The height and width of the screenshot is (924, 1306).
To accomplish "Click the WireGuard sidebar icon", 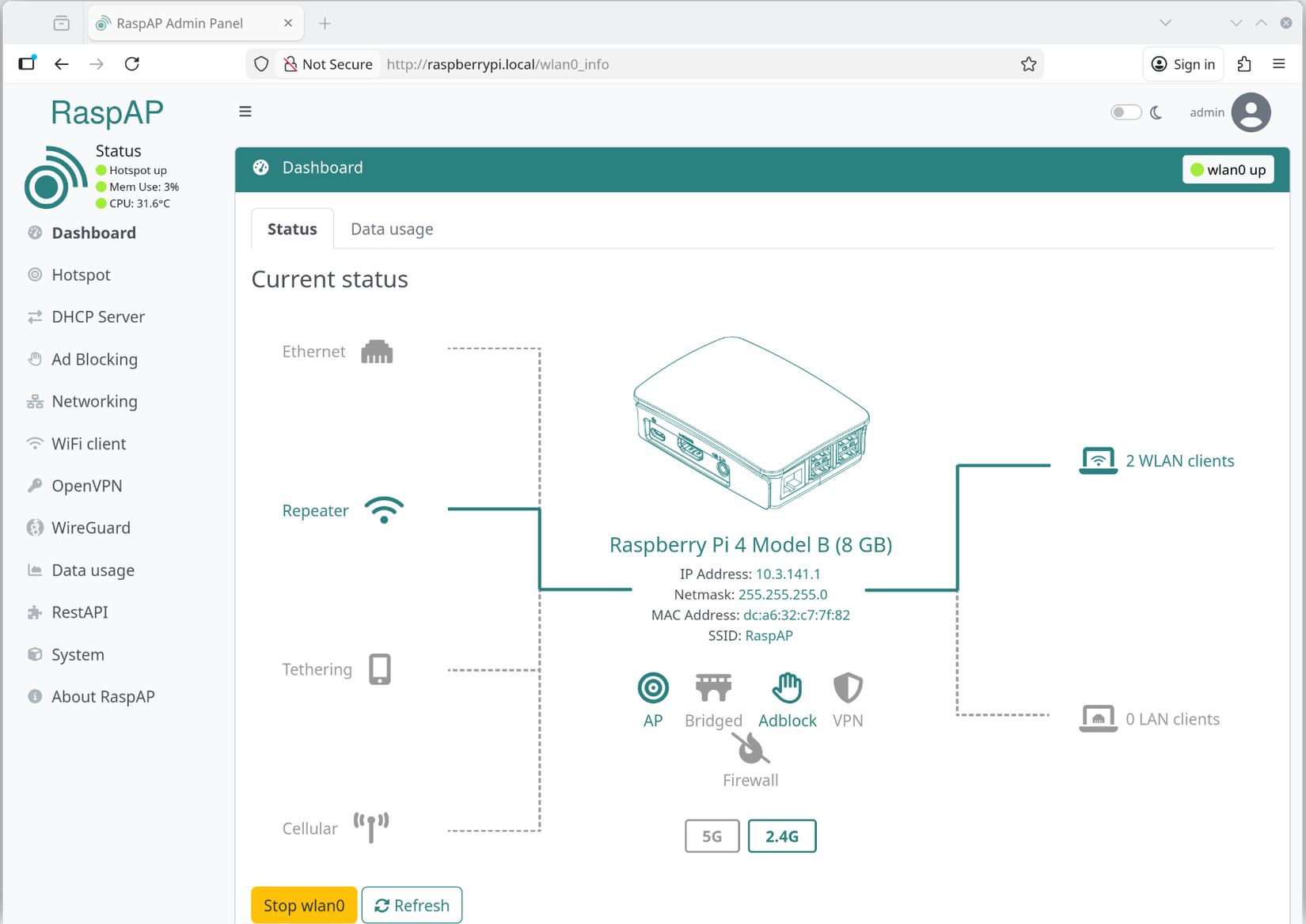I will pos(34,527).
